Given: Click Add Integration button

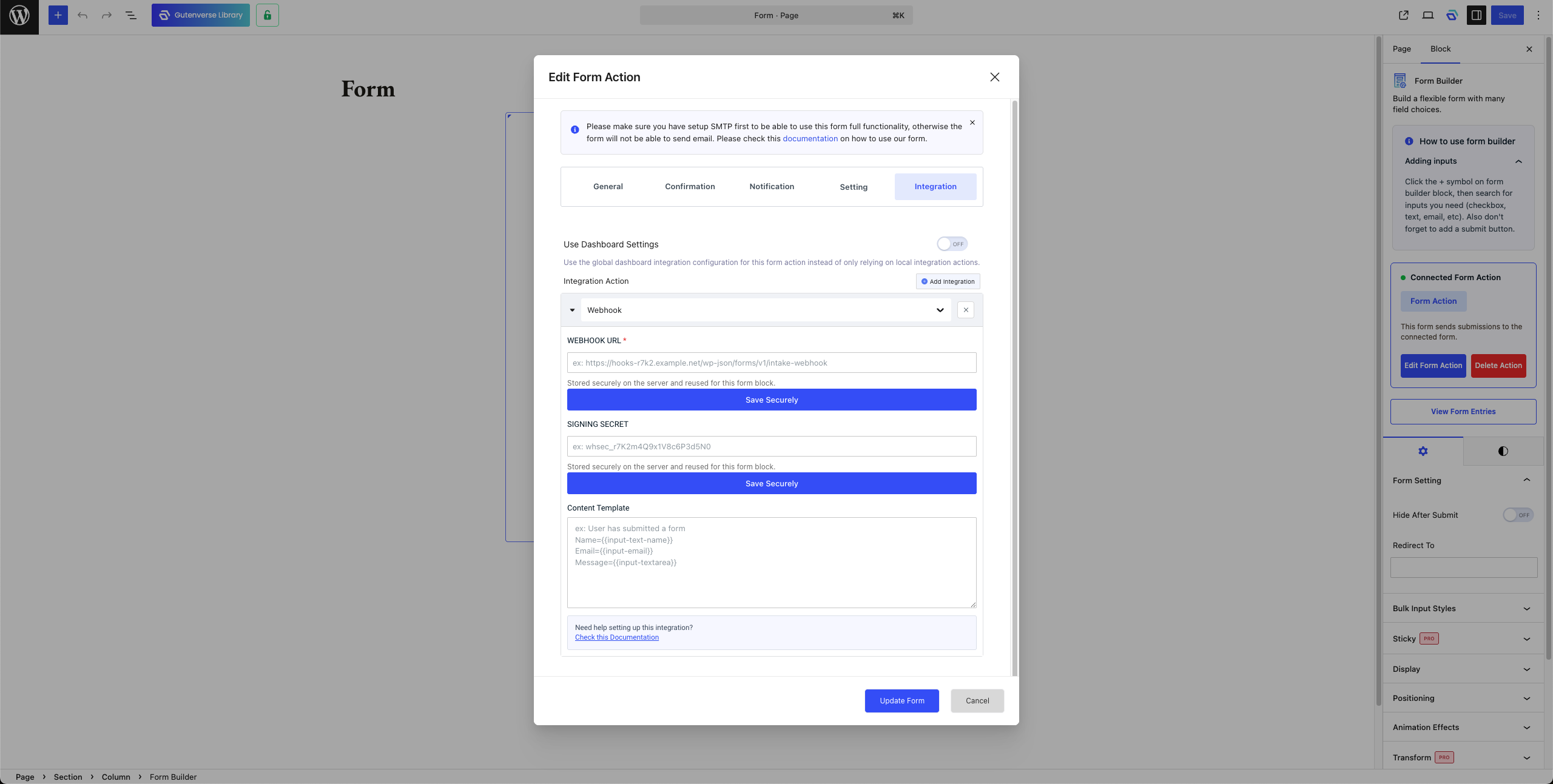Looking at the screenshot, I should [948, 281].
